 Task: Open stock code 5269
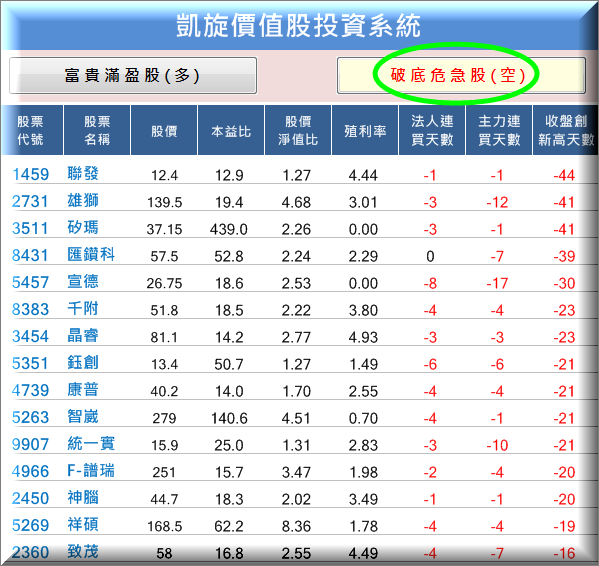(x=31, y=526)
